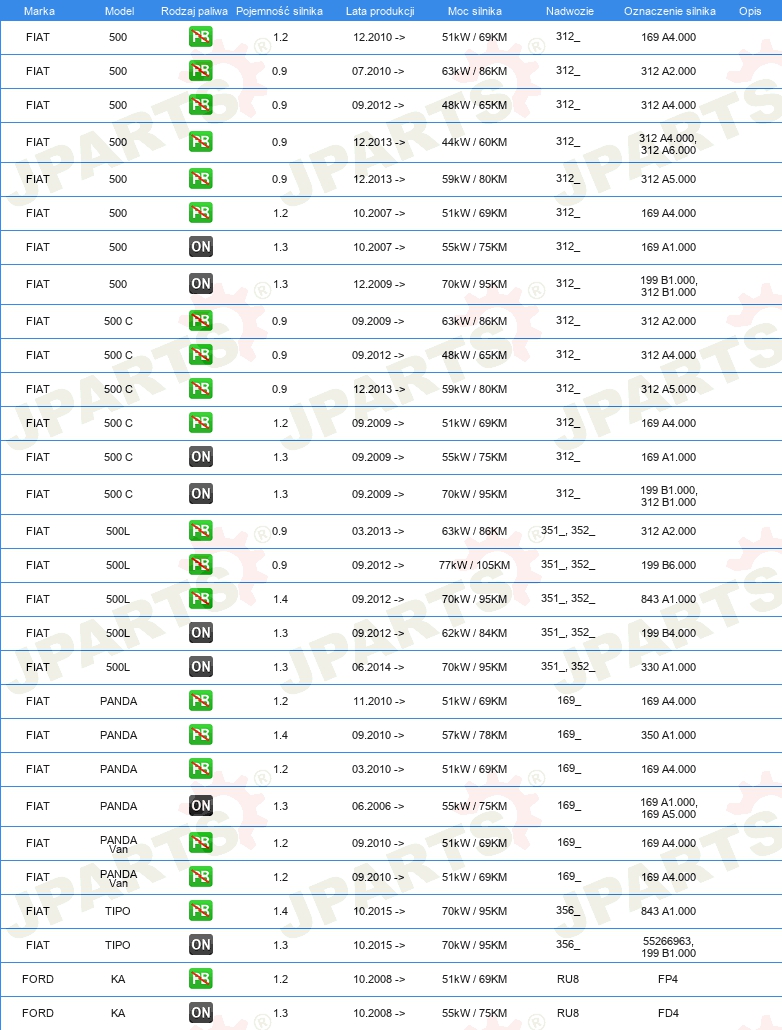Click engine code 199 B6.000
Image resolution: width=782 pixels, height=1030 pixels.
coord(668,565)
